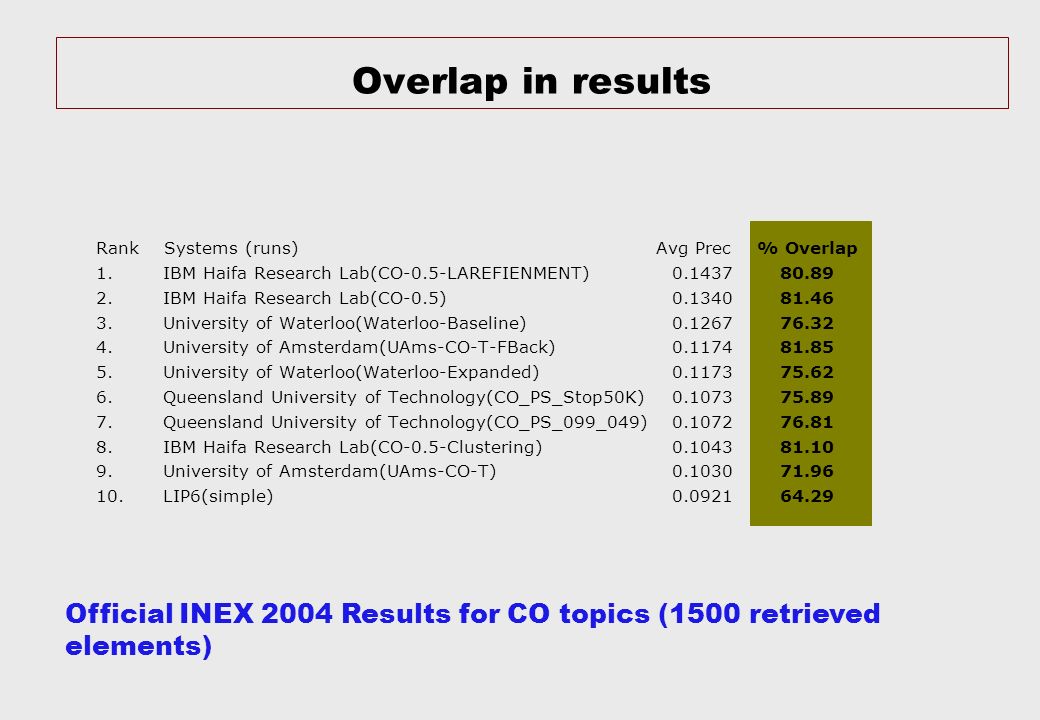This screenshot has height=720, width=1040.
Task: Click average precision value 0.1174
Action: click(702, 347)
